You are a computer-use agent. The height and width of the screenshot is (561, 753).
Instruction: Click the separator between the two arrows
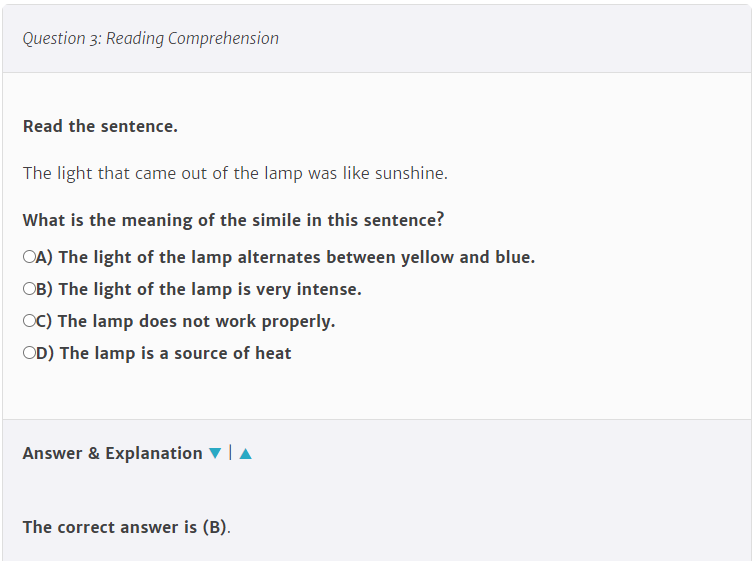point(231,452)
